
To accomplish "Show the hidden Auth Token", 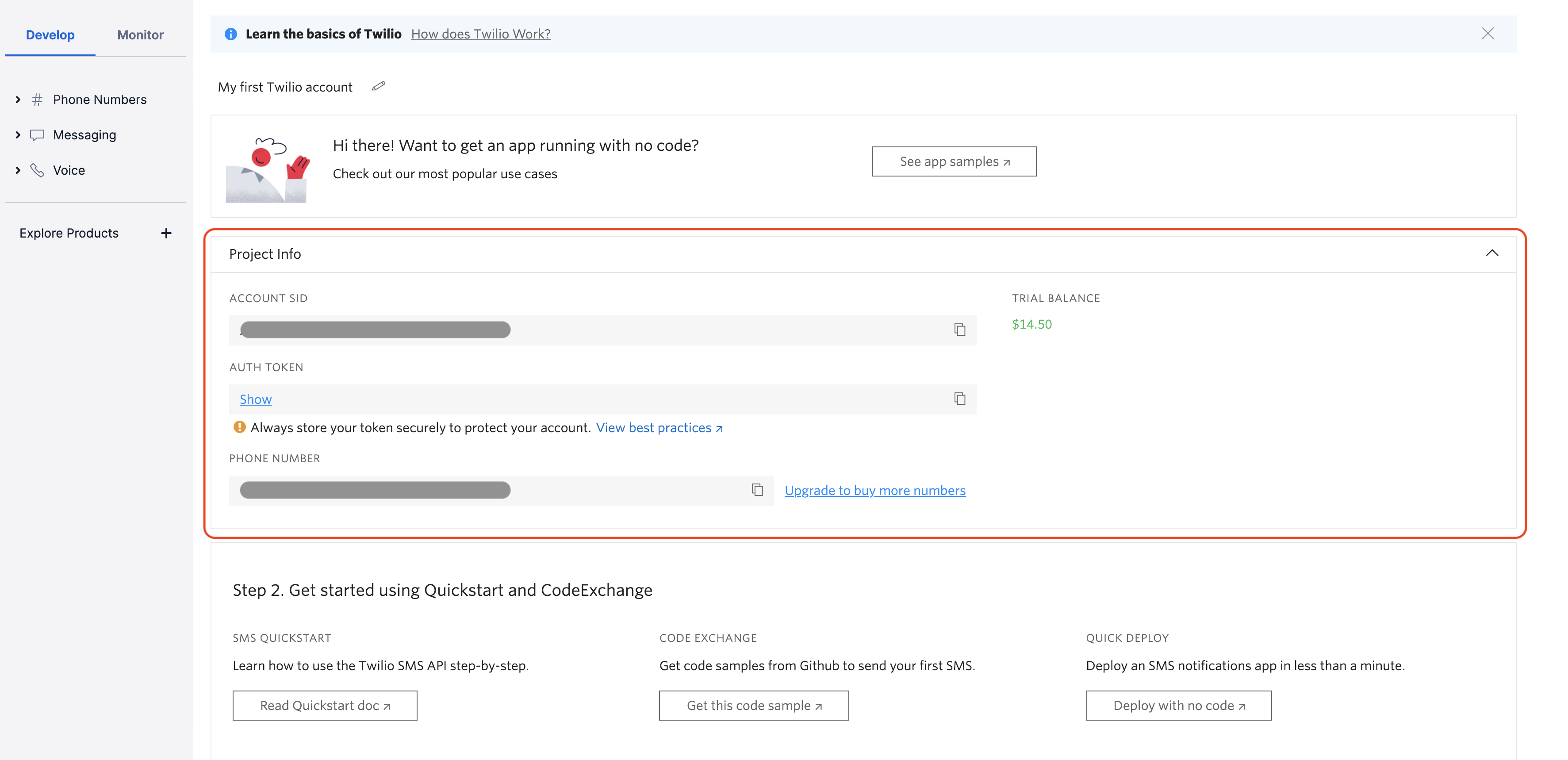I will point(256,399).
